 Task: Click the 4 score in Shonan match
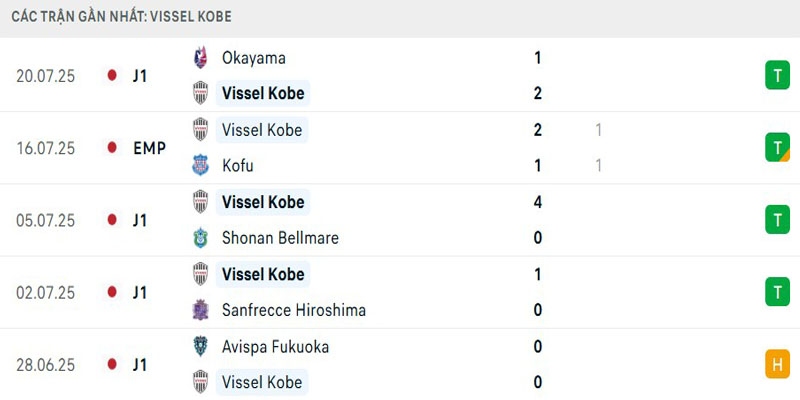(538, 202)
